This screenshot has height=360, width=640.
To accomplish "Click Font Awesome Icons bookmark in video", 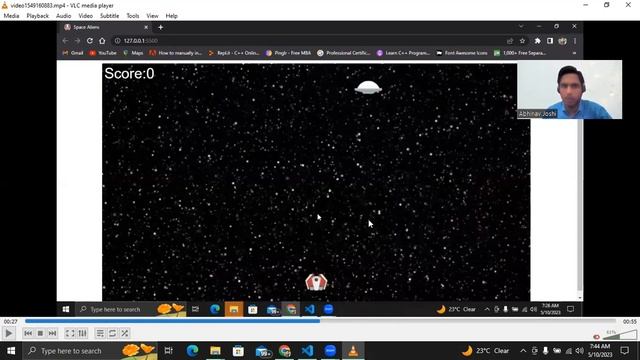I will [x=462, y=53].
